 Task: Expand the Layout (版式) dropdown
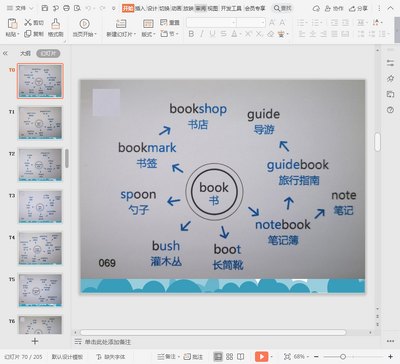[x=148, y=34]
